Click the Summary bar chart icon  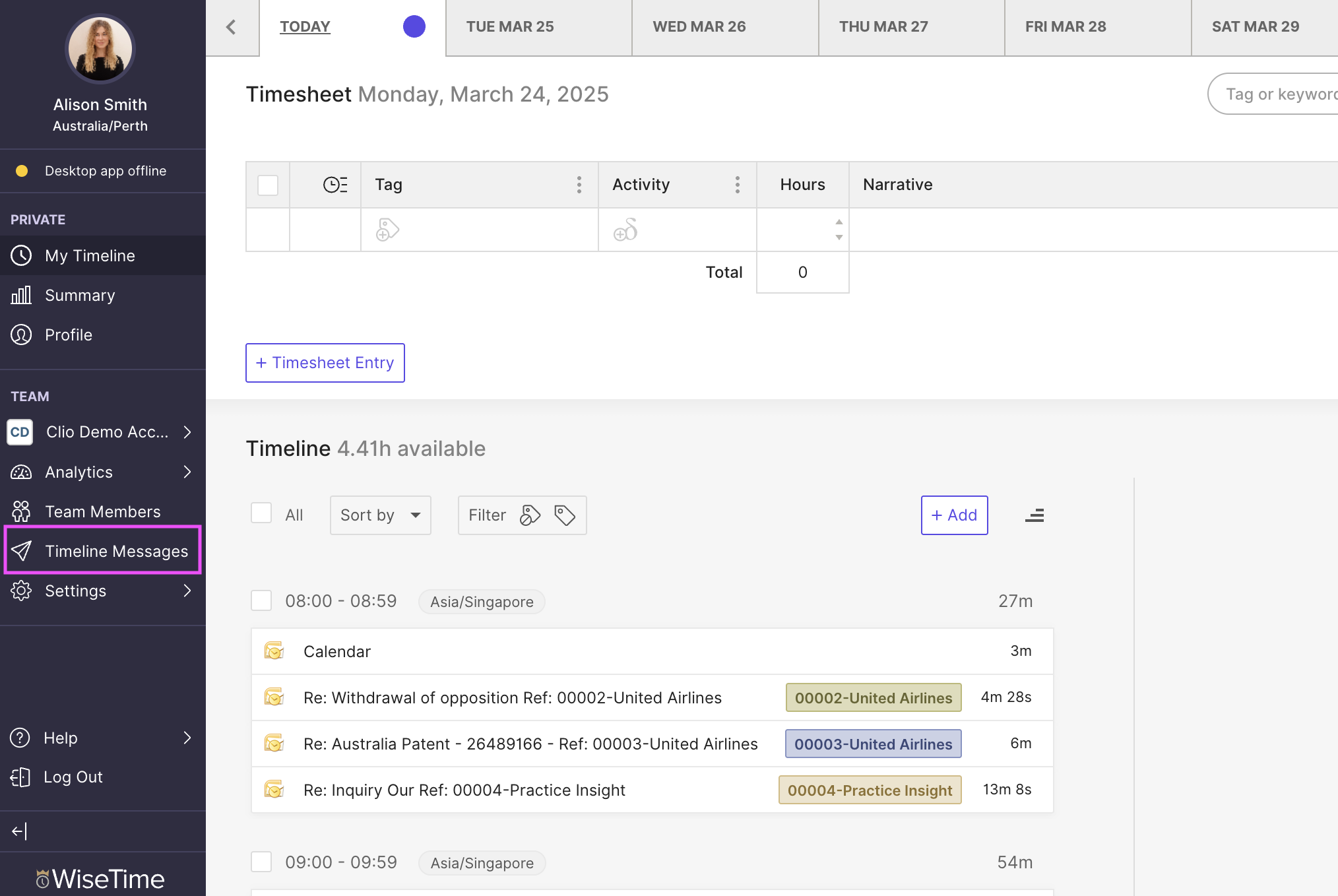(x=21, y=295)
